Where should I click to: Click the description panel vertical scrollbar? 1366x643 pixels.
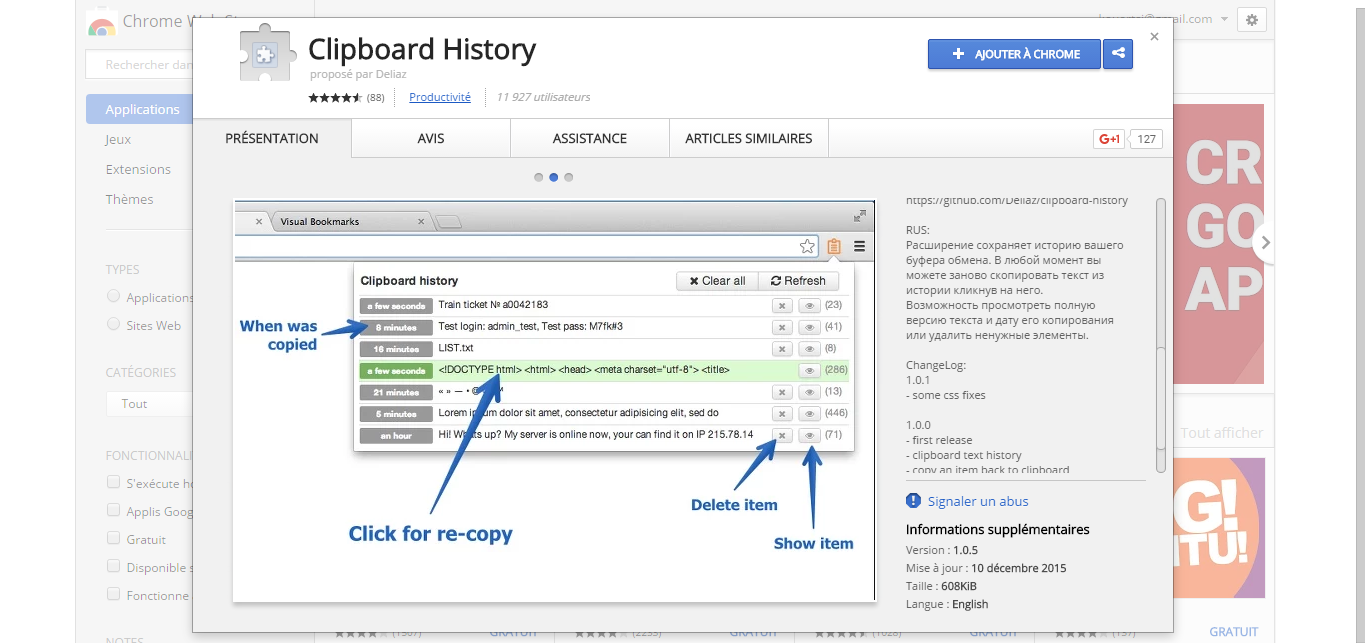point(1160,335)
